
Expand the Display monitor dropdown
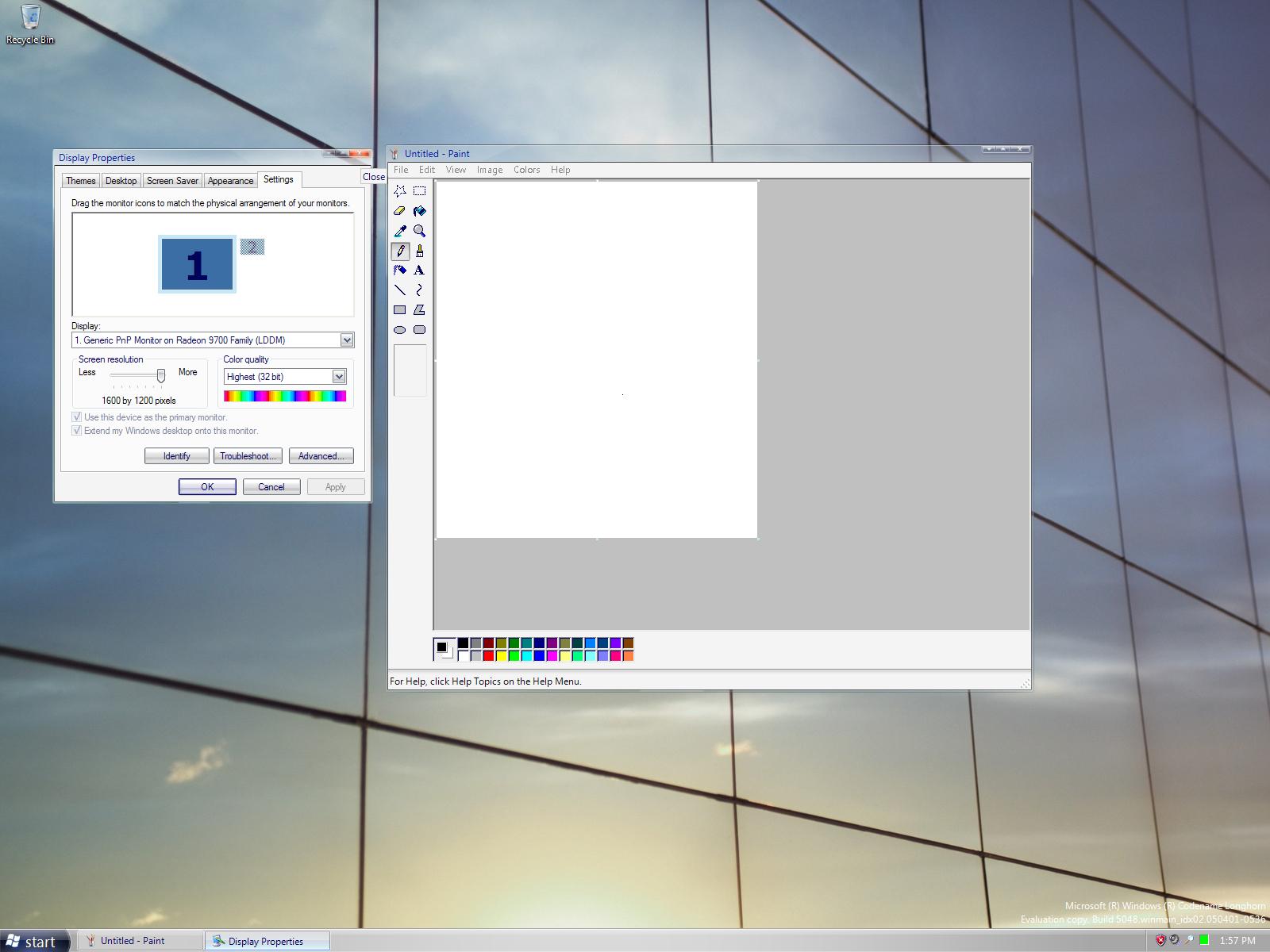pyautogui.click(x=347, y=340)
